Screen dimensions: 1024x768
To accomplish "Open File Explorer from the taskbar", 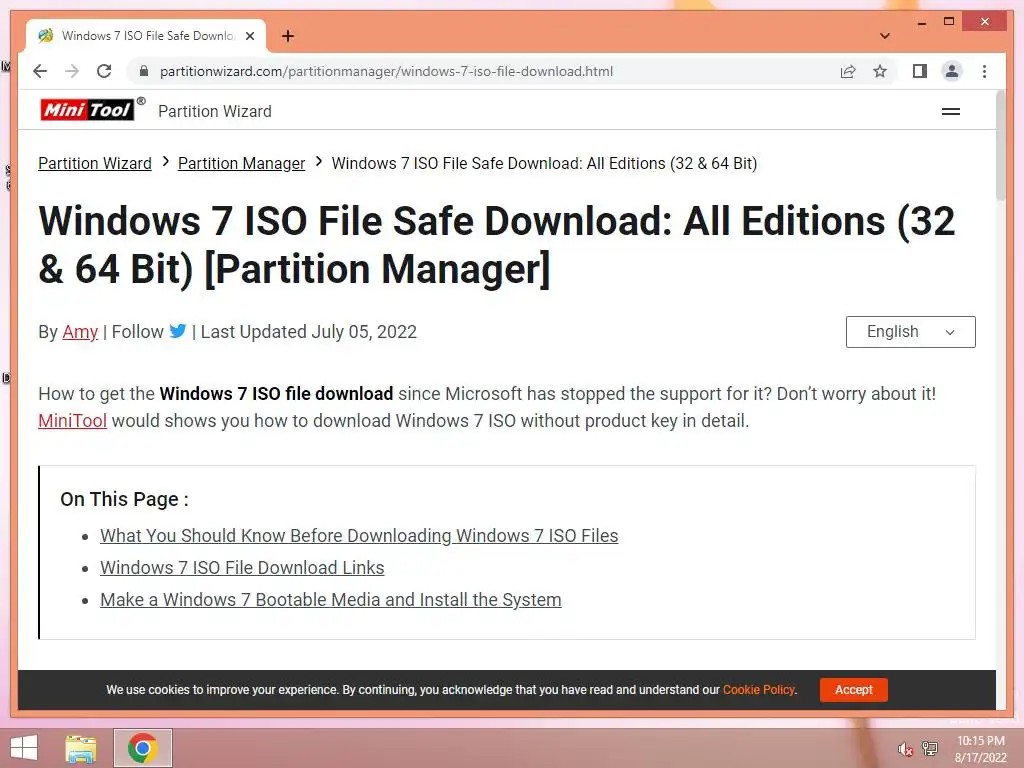I will click(81, 748).
